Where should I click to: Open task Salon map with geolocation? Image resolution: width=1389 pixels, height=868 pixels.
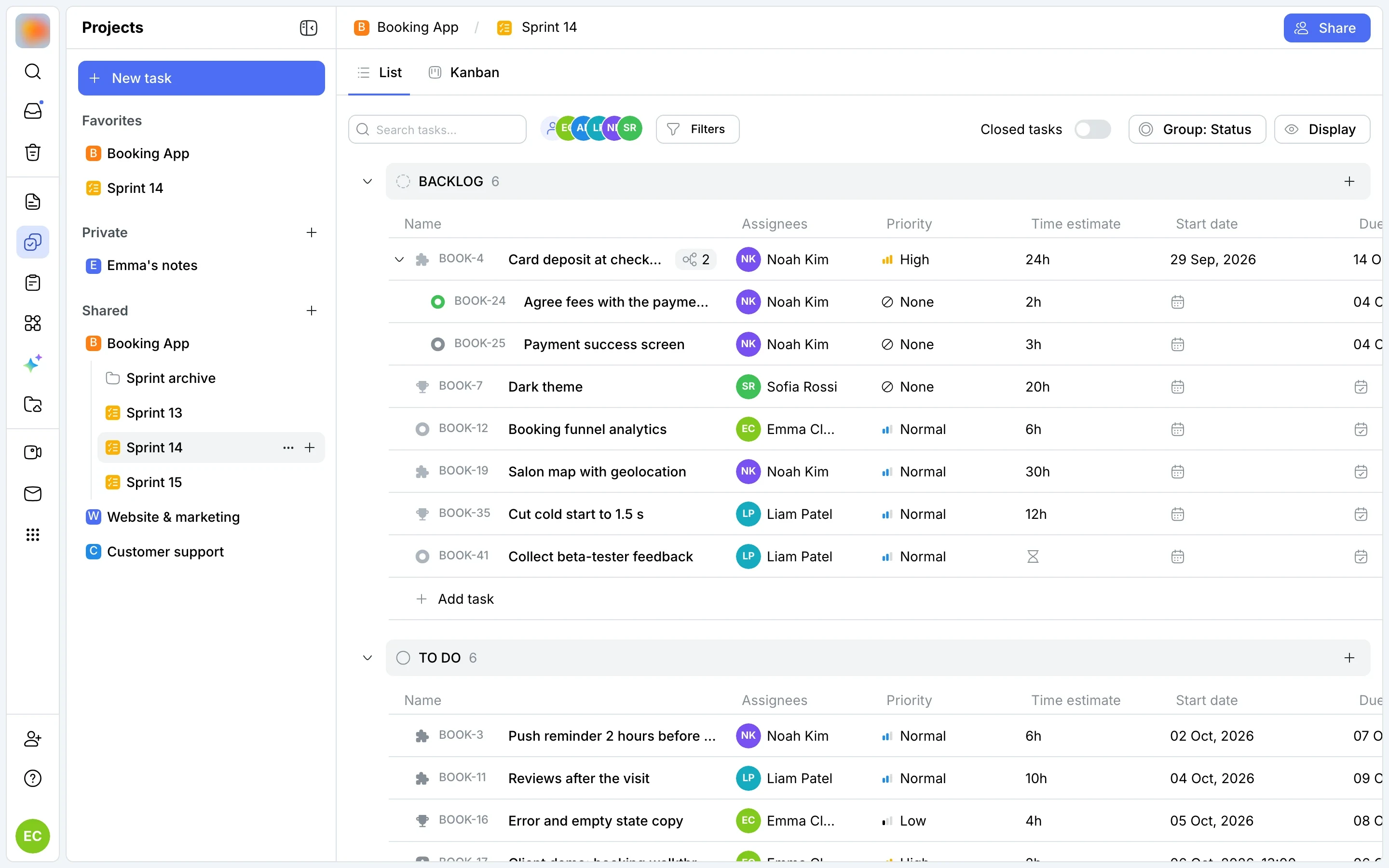tap(597, 472)
